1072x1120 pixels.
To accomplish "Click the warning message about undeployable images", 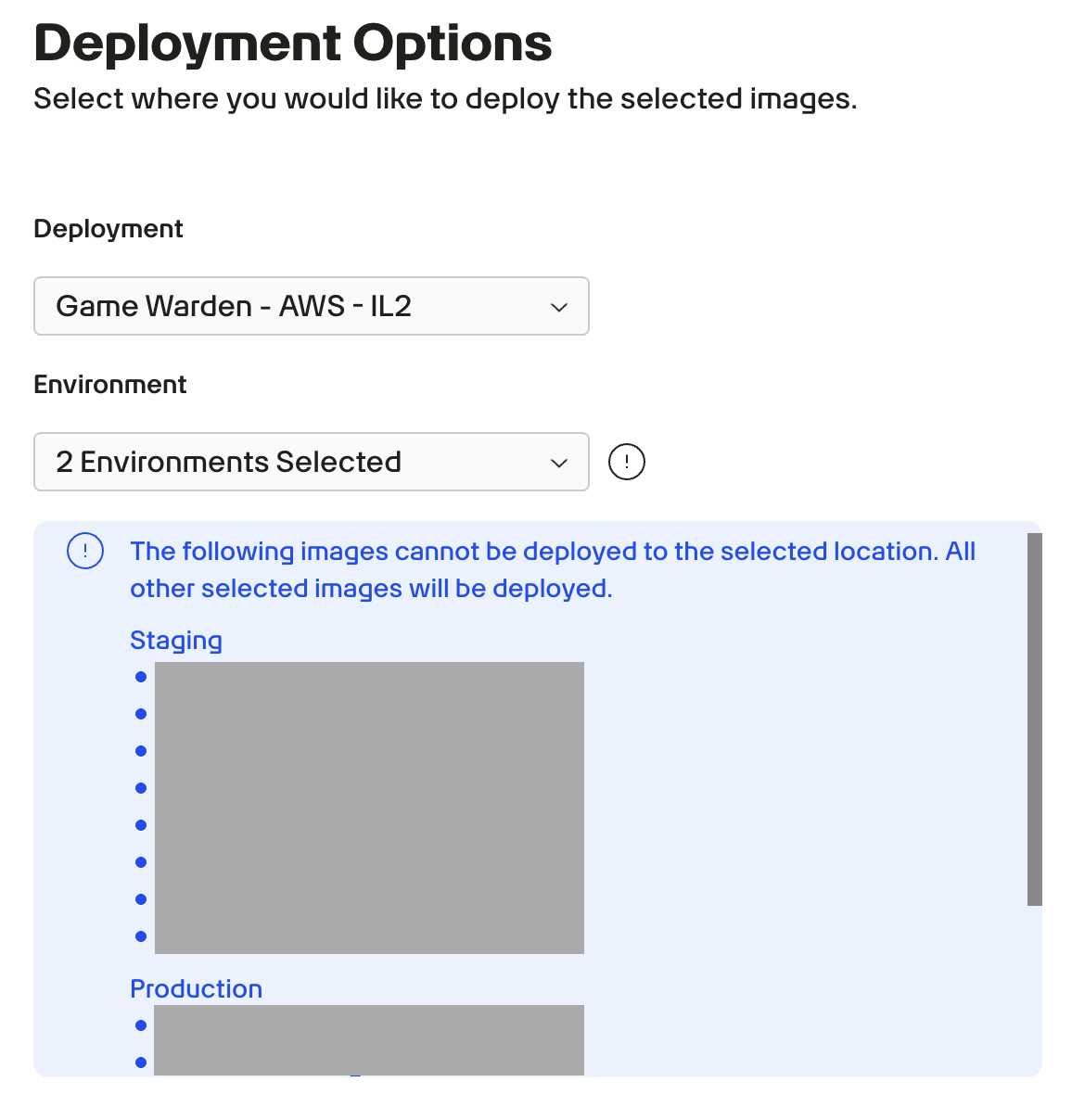I will (554, 569).
